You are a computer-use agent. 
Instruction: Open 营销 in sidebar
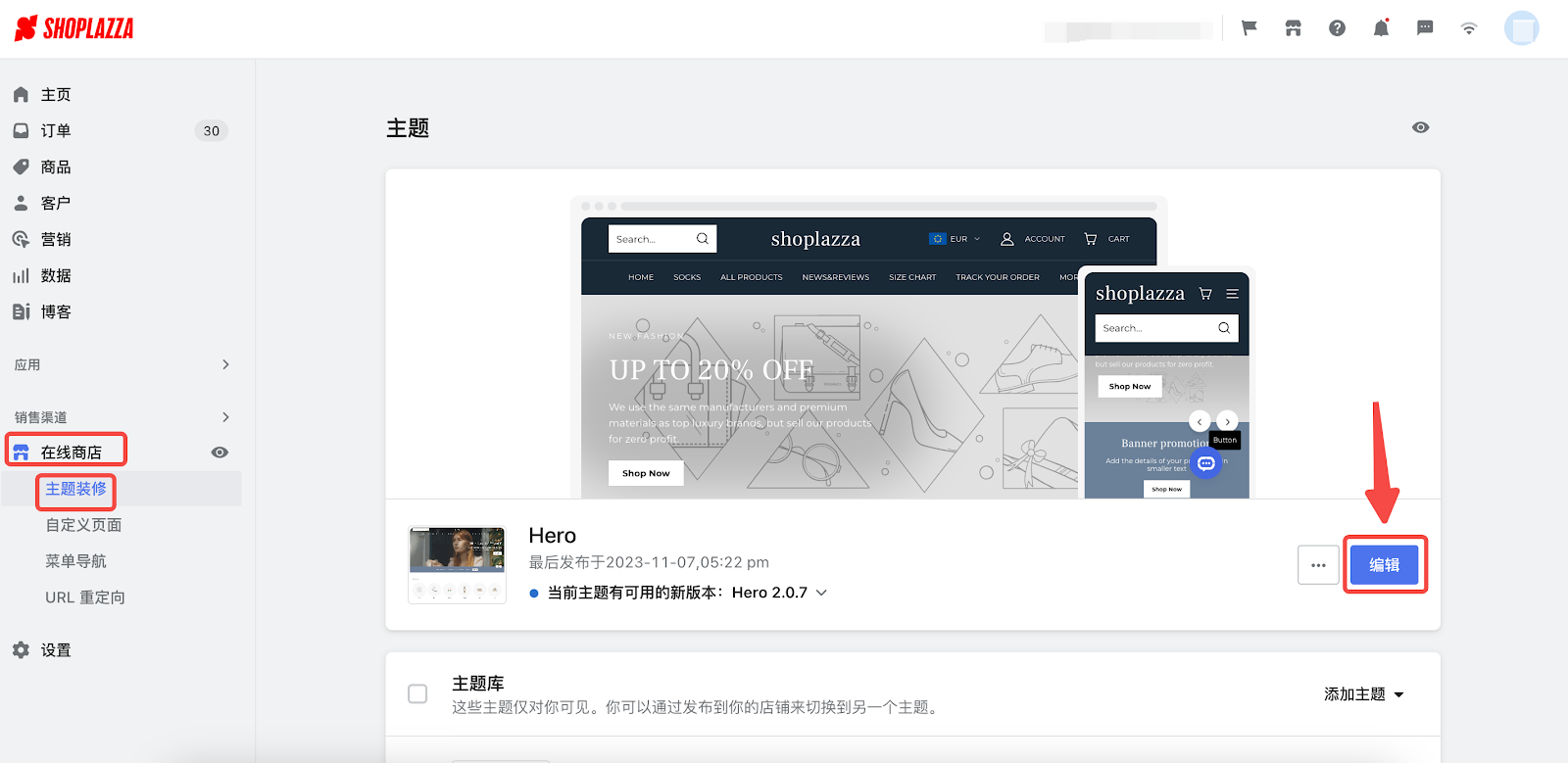(56, 239)
